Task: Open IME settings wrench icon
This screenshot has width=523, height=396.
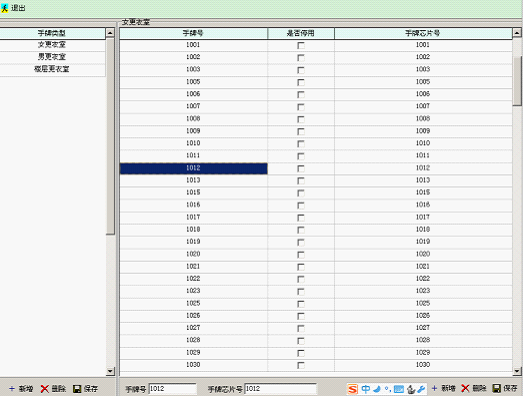Action: point(421,389)
